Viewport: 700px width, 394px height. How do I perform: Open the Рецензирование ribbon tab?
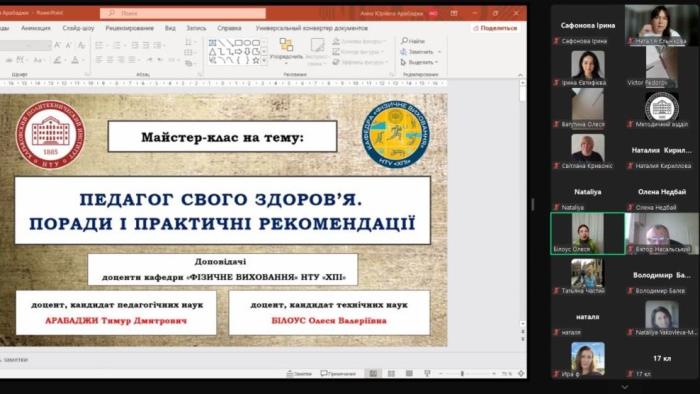(x=129, y=28)
